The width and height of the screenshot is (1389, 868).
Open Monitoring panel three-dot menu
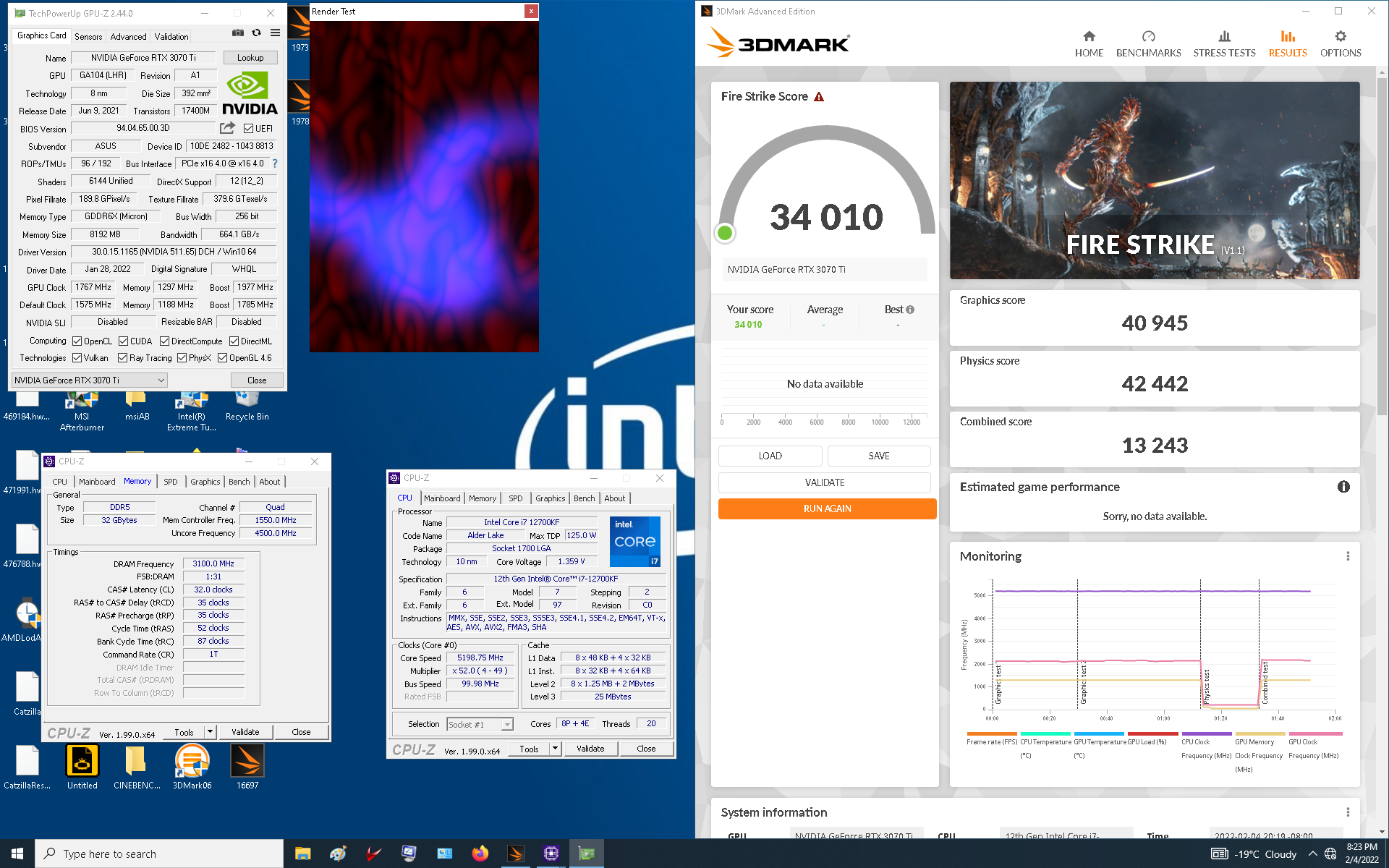click(x=1348, y=556)
